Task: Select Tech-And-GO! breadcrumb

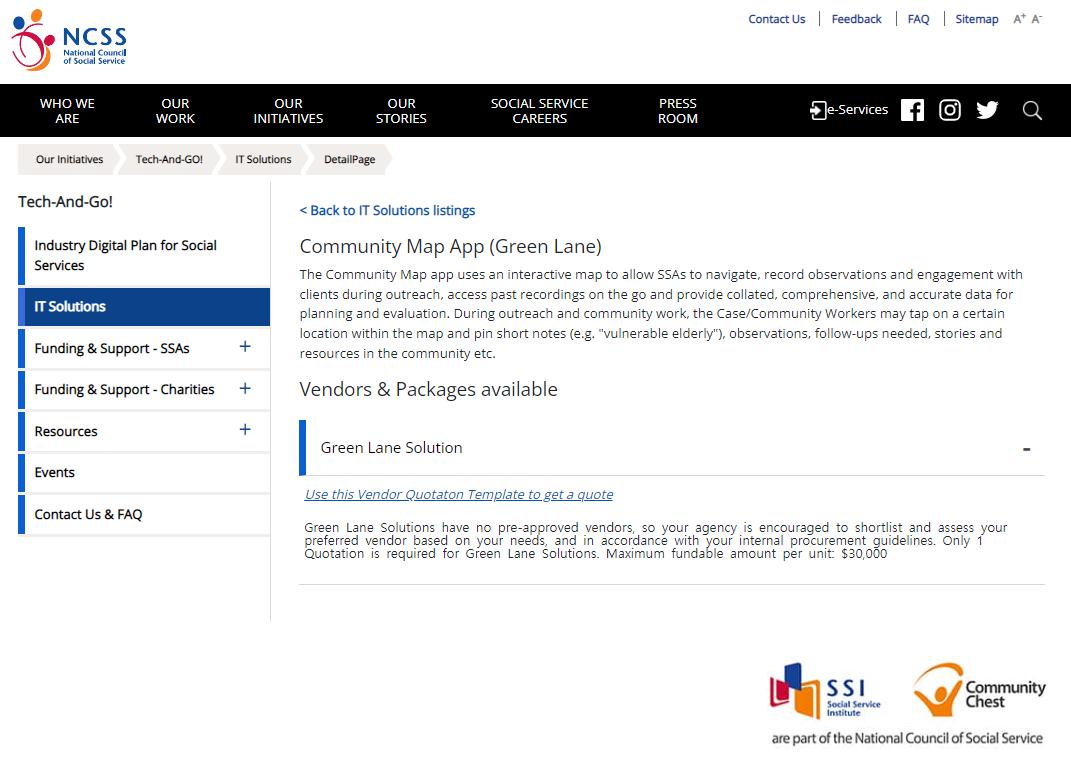Action: pos(169,159)
